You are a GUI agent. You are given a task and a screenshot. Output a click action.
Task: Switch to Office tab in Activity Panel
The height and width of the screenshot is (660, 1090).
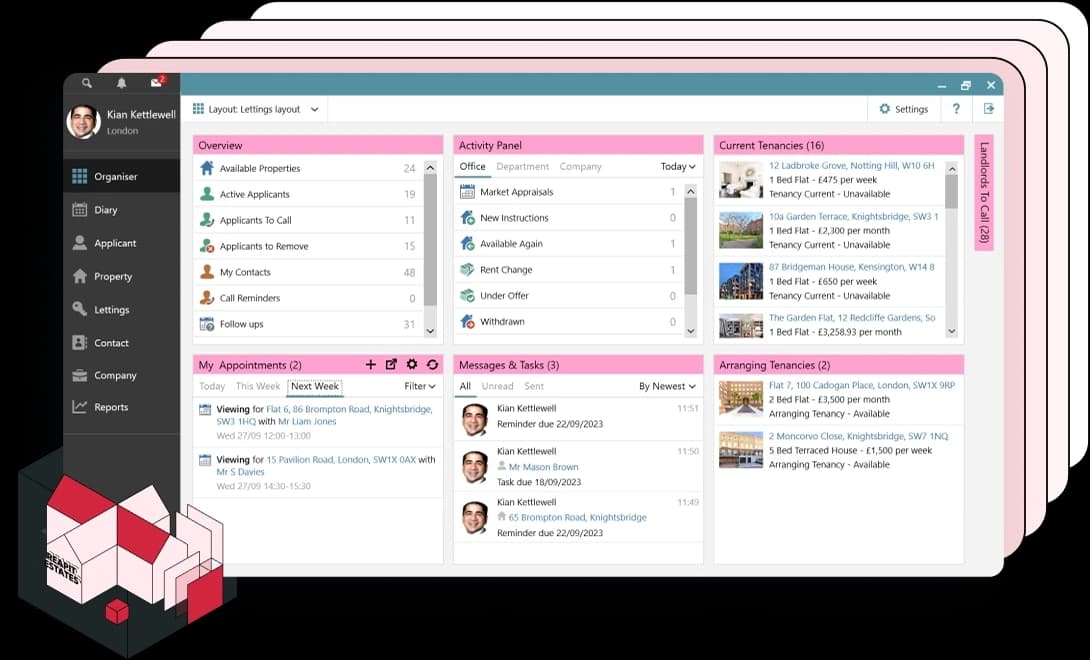tap(472, 166)
